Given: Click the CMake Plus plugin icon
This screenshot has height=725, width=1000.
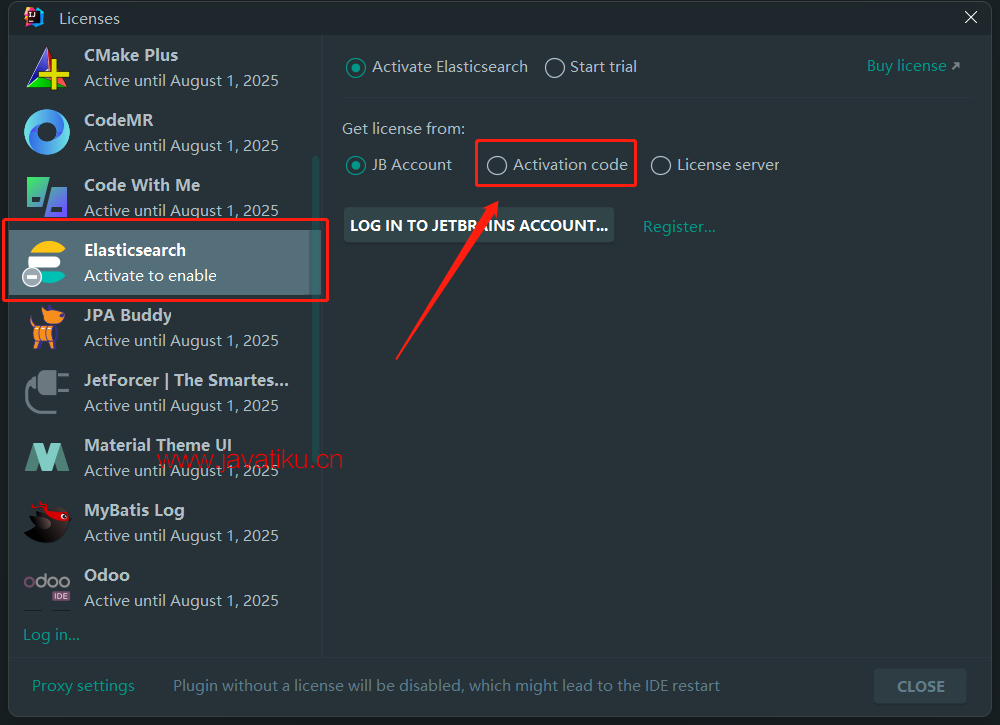Looking at the screenshot, I should (x=47, y=68).
